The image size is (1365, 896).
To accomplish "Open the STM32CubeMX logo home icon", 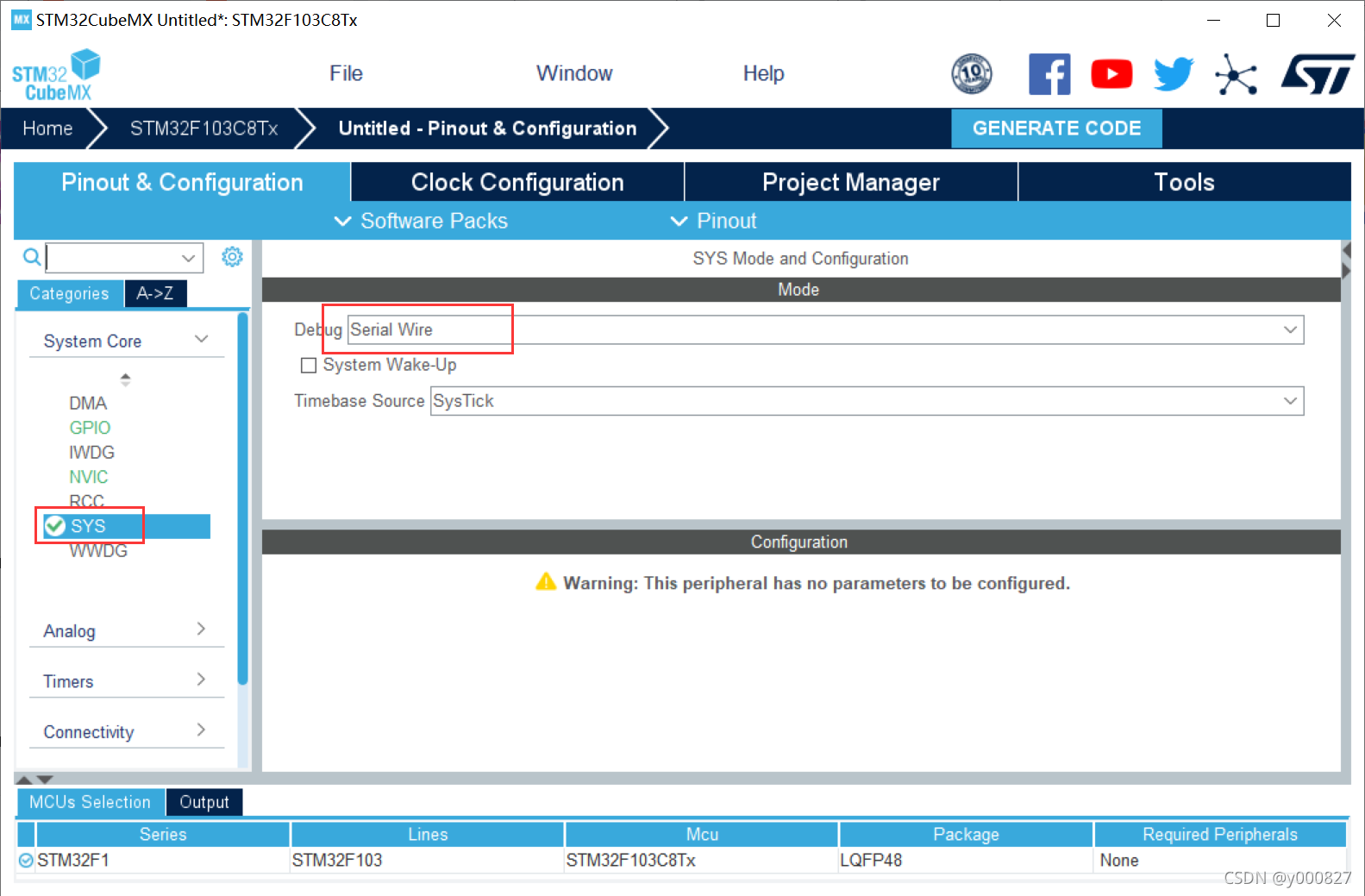I will [56, 75].
